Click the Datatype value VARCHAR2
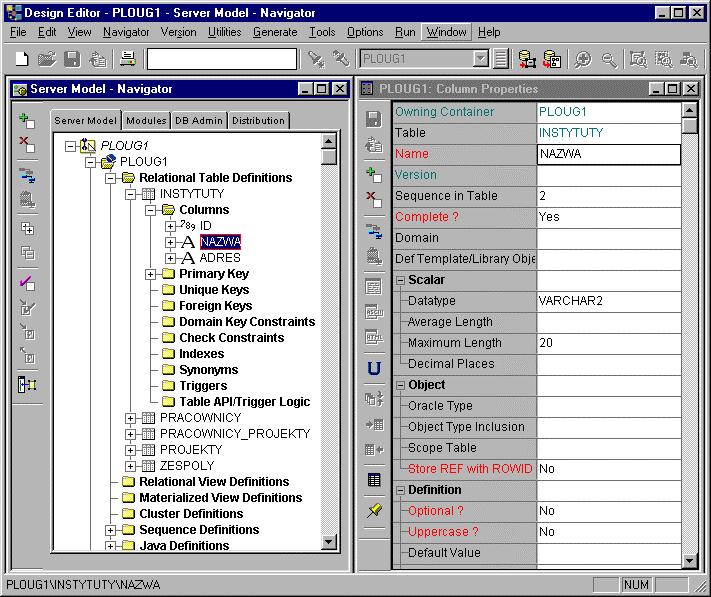Image resolution: width=711 pixels, height=597 pixels. pyautogui.click(x=609, y=301)
